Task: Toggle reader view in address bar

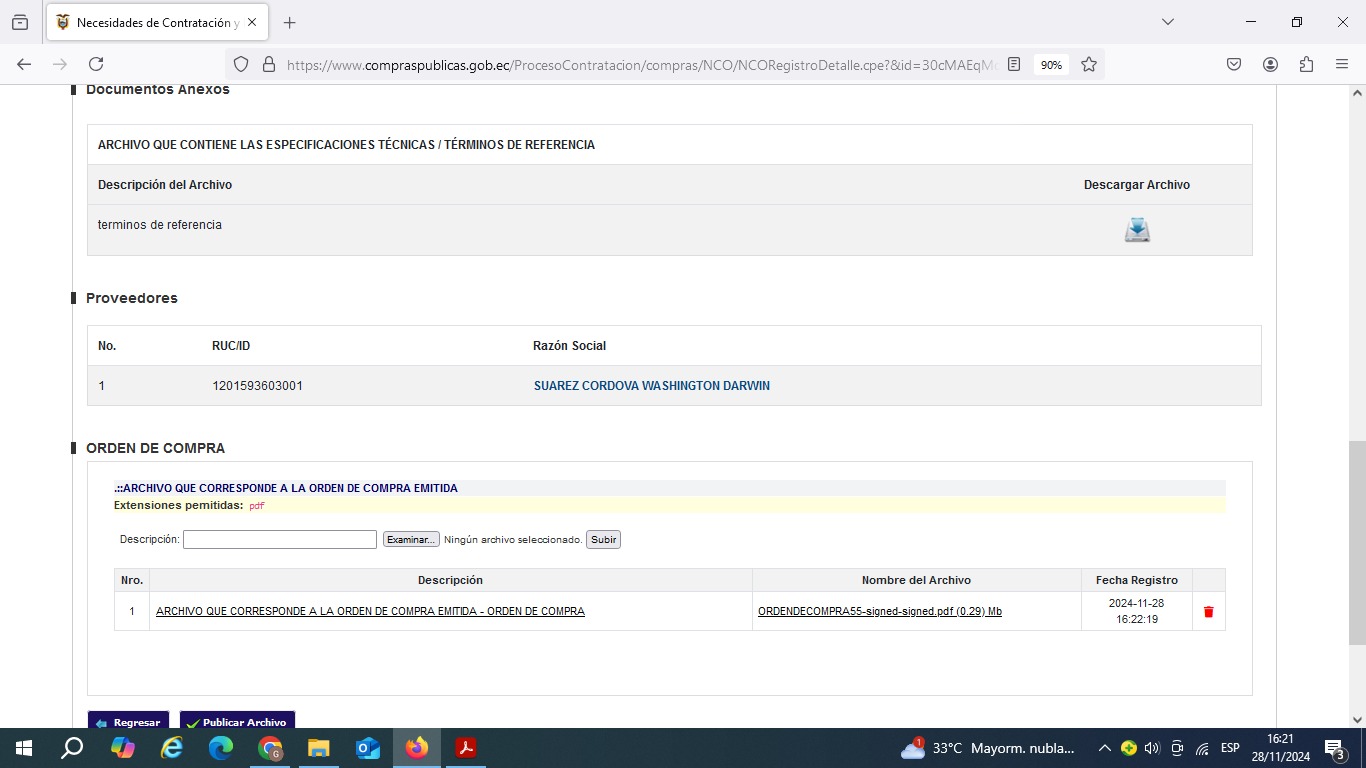Action: 1014,64
